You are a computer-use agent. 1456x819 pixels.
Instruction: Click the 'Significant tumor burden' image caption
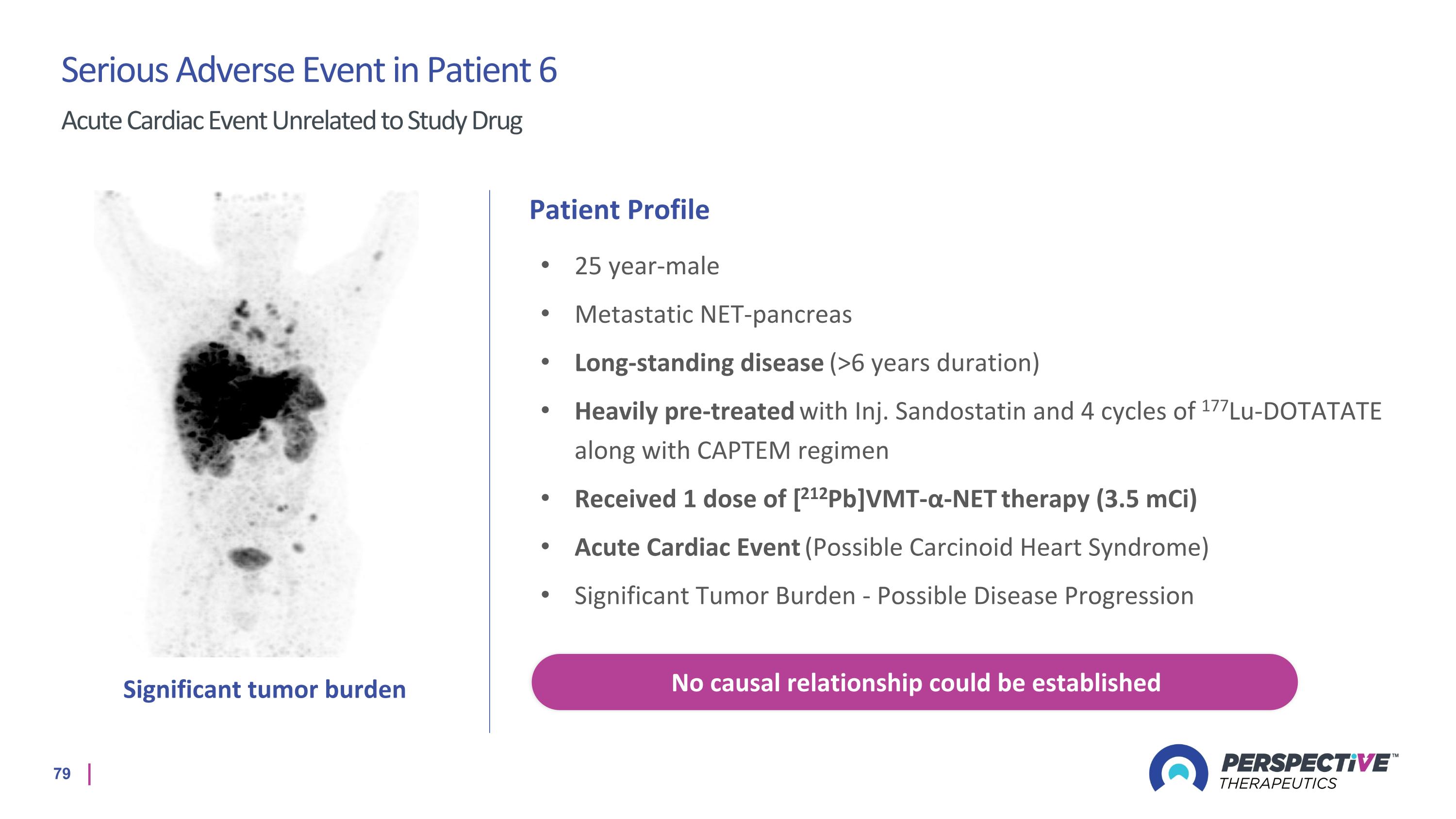265,689
